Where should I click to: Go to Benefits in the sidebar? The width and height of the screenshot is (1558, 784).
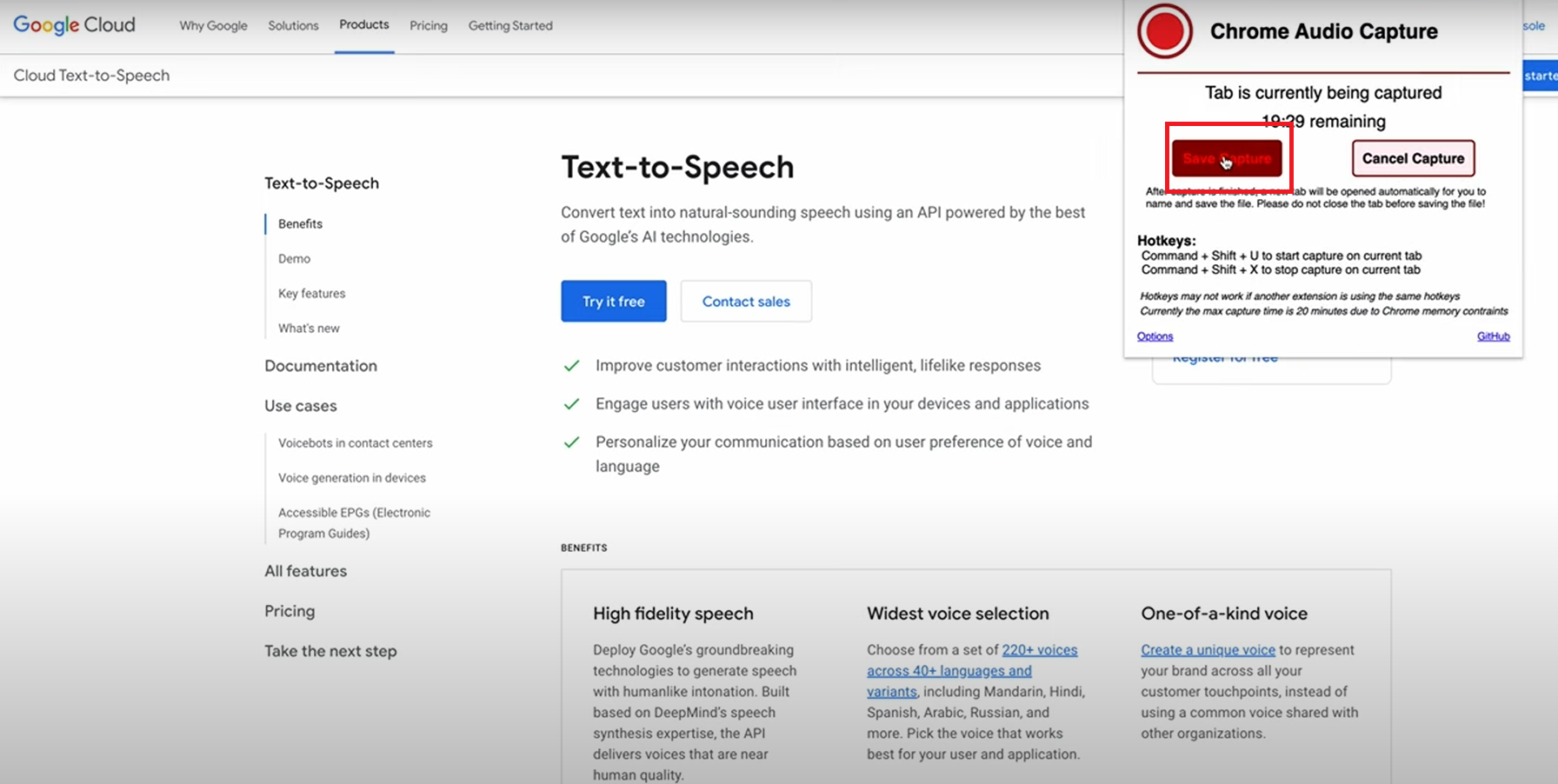pos(300,224)
